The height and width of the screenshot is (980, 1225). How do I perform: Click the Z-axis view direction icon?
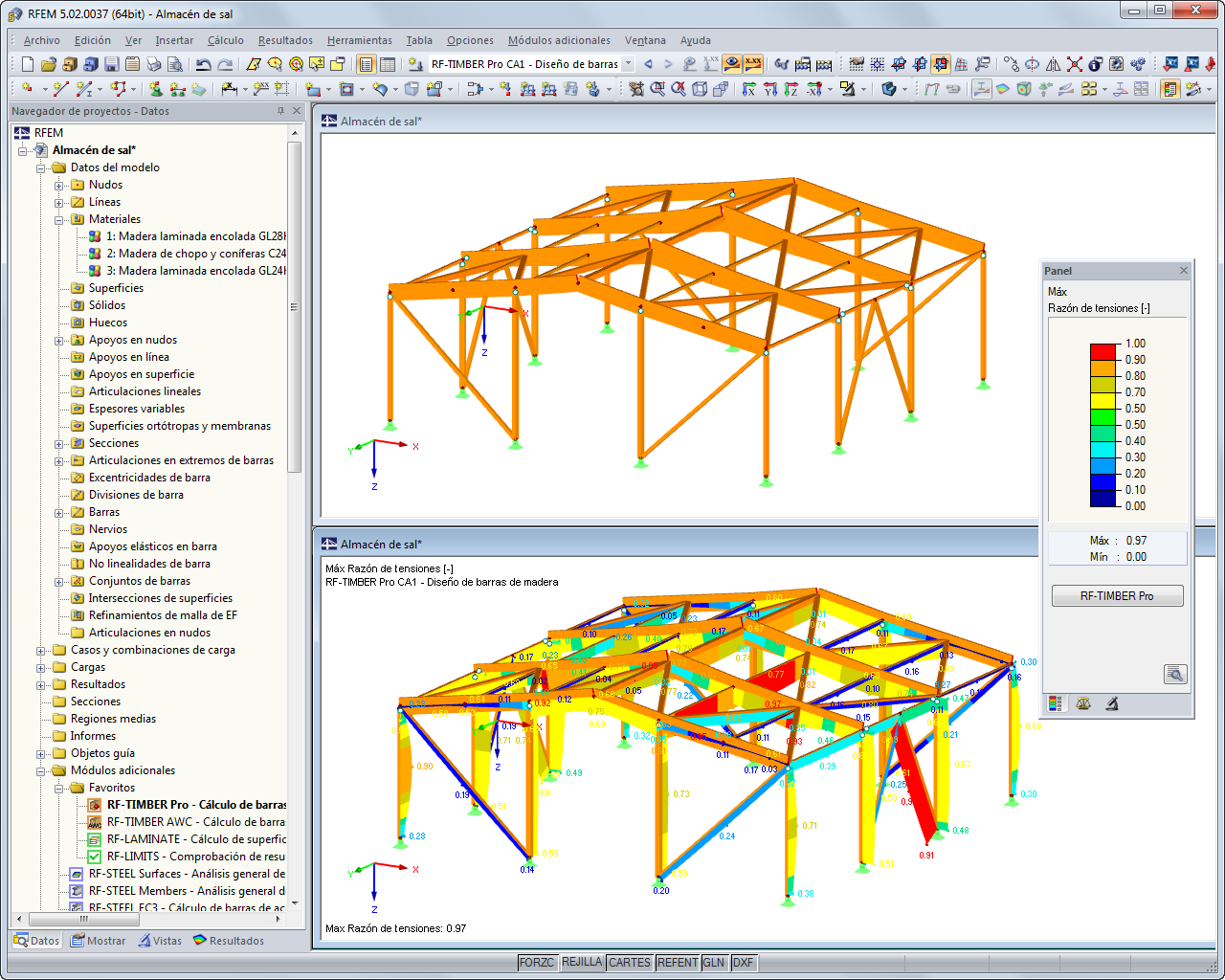point(791,89)
